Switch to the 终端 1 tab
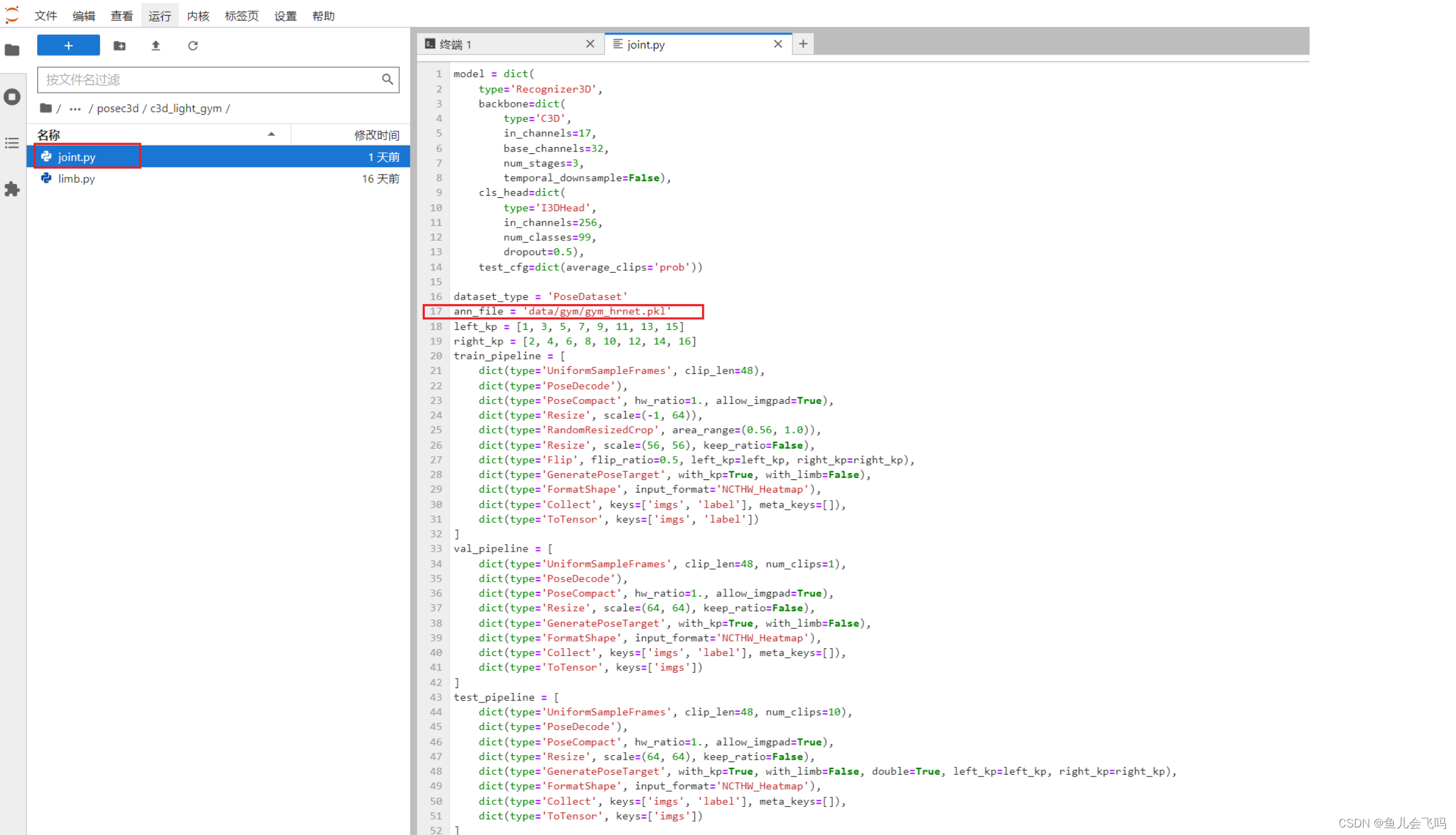This screenshot has height=835, width=1456. [503, 44]
